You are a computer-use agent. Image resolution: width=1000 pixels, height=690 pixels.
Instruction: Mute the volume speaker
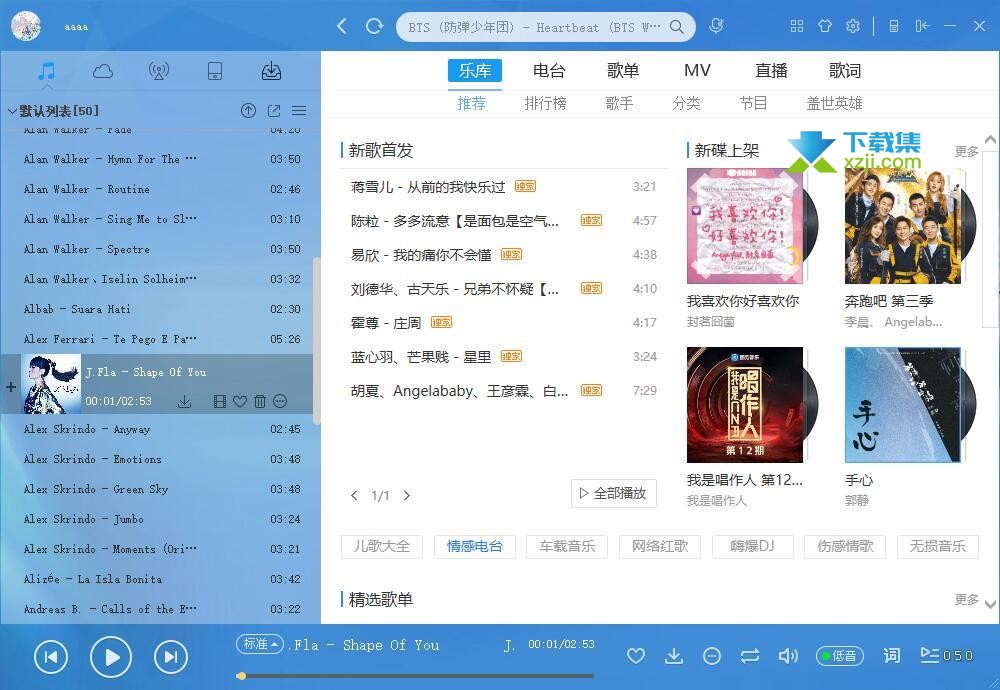788,656
